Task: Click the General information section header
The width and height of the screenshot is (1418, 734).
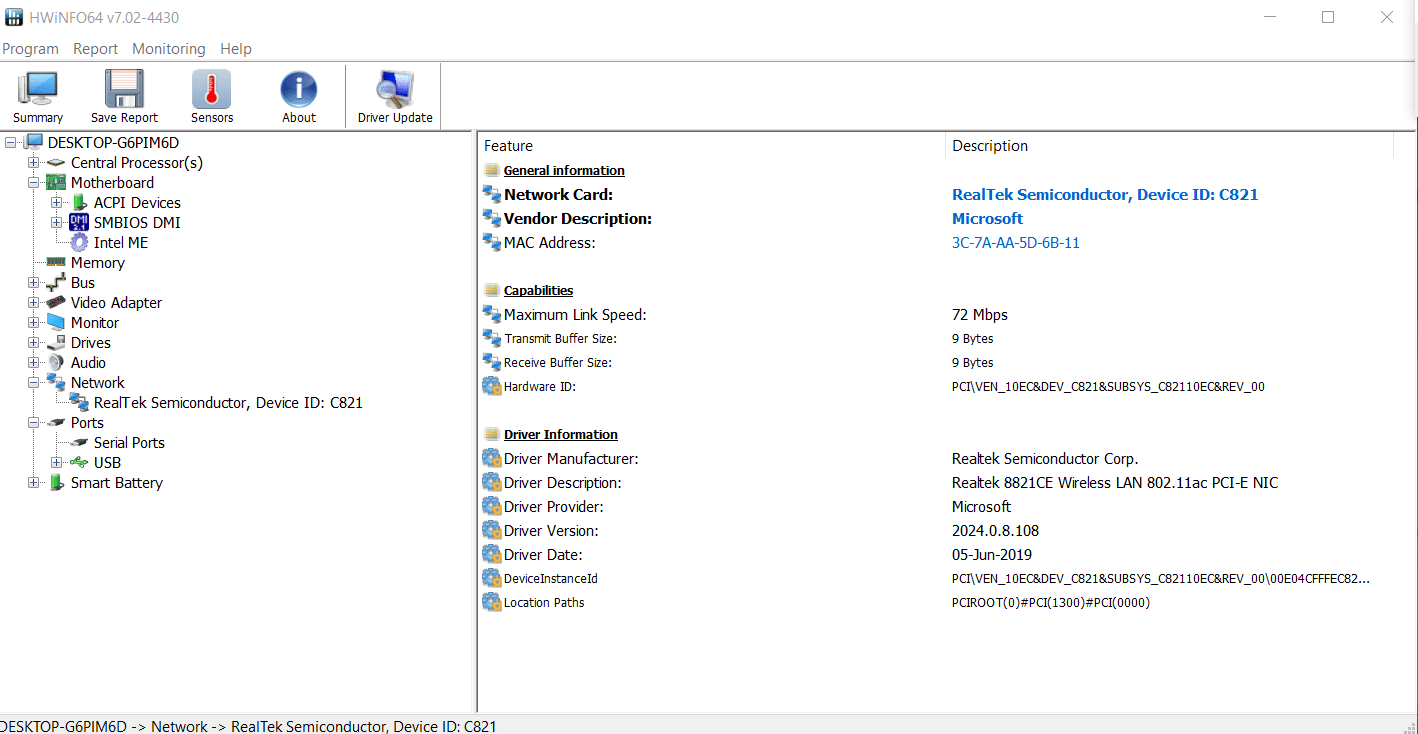Action: [564, 170]
